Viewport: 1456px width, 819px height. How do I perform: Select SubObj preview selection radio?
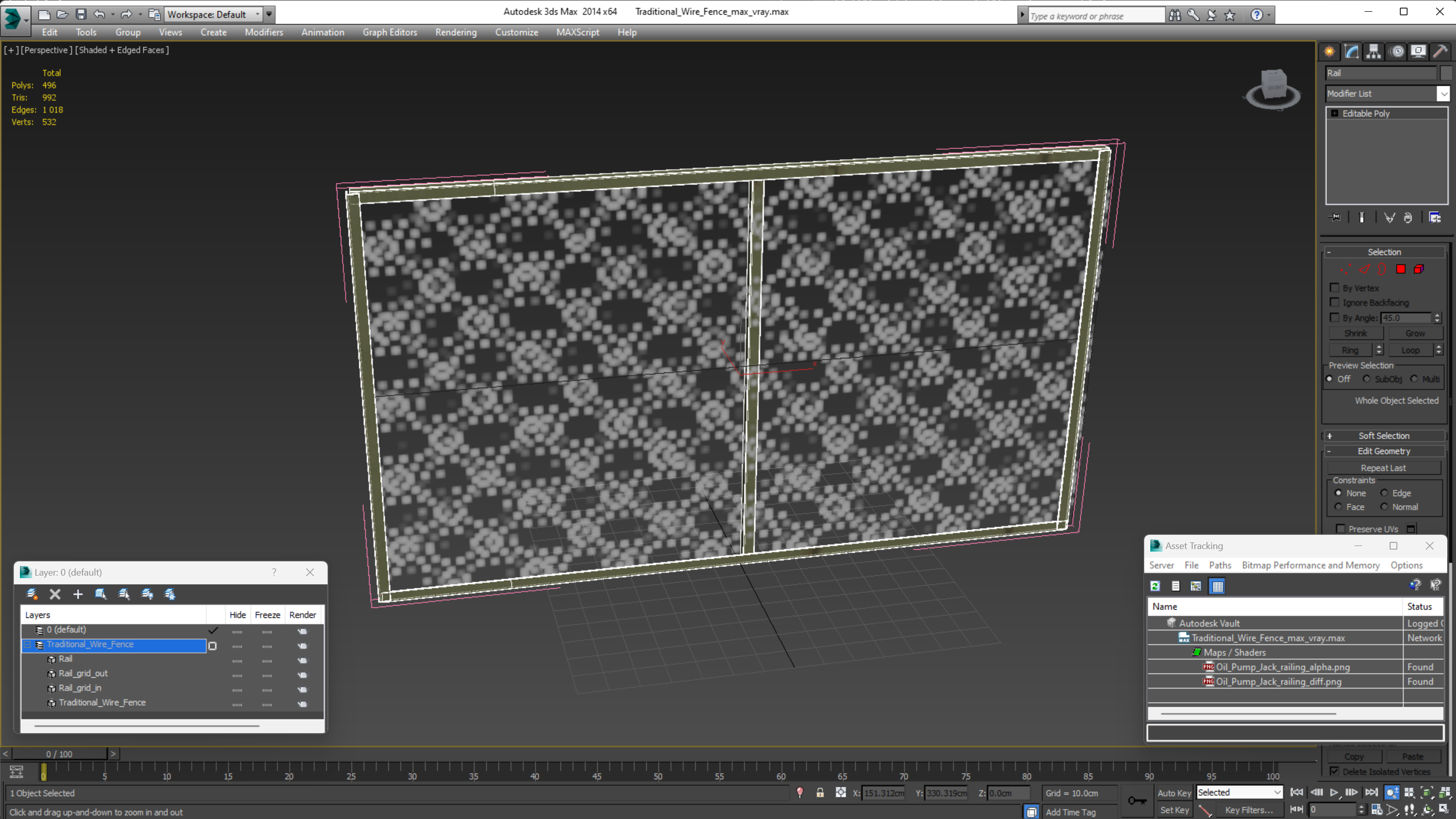pos(1367,379)
